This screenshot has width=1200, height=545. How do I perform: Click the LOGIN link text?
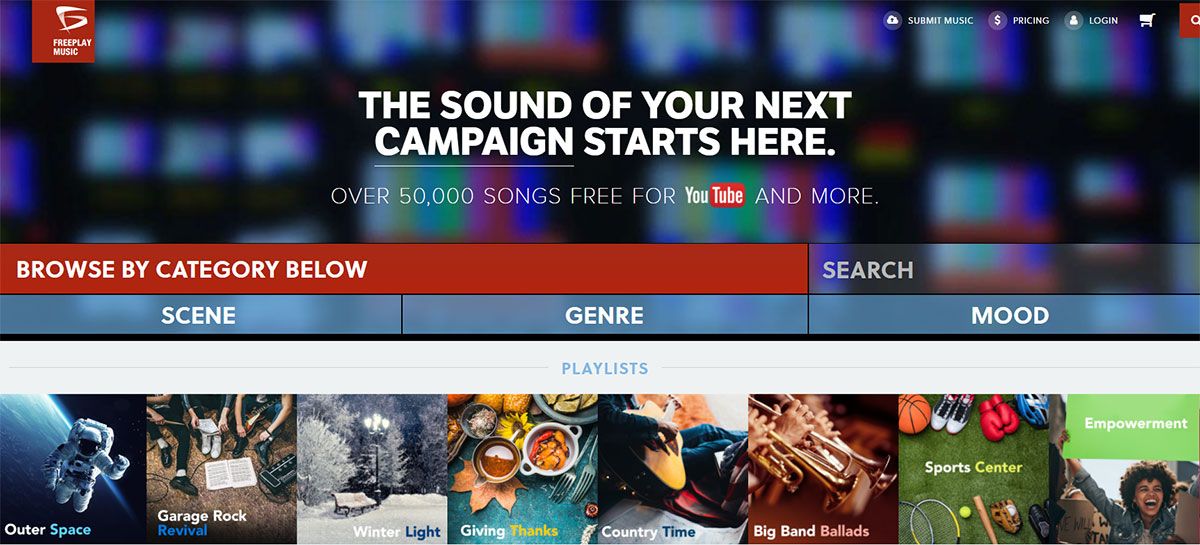click(1103, 20)
